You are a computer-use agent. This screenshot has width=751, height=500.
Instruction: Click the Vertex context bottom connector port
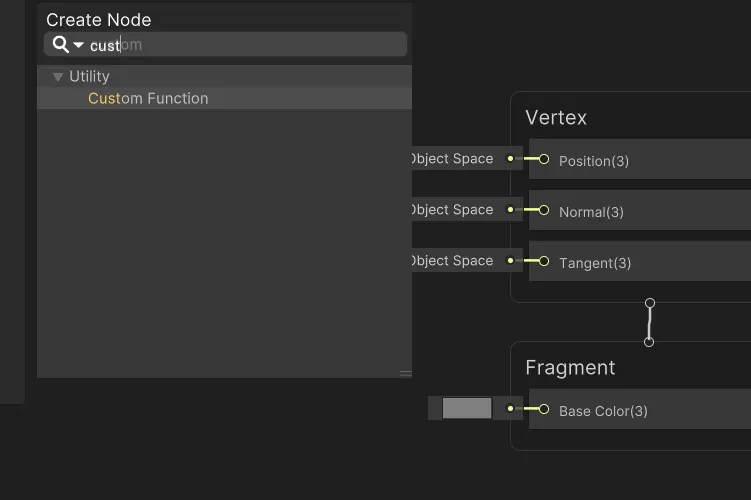tap(650, 303)
